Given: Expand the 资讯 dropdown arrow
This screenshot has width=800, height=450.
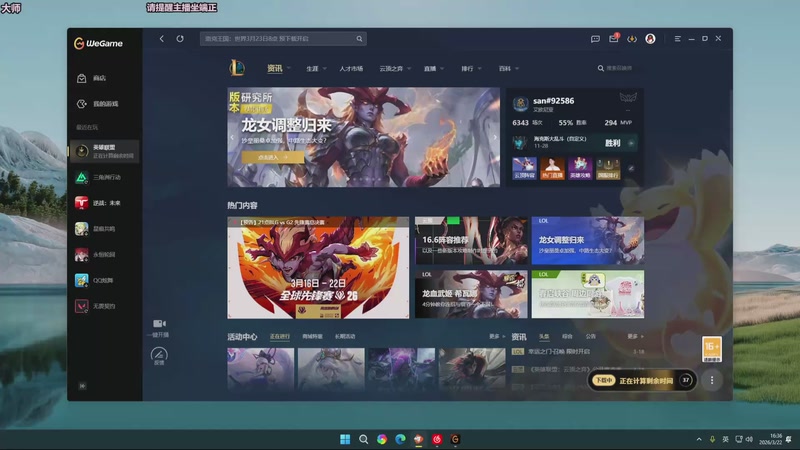Looking at the screenshot, I should pyautogui.click(x=289, y=68).
